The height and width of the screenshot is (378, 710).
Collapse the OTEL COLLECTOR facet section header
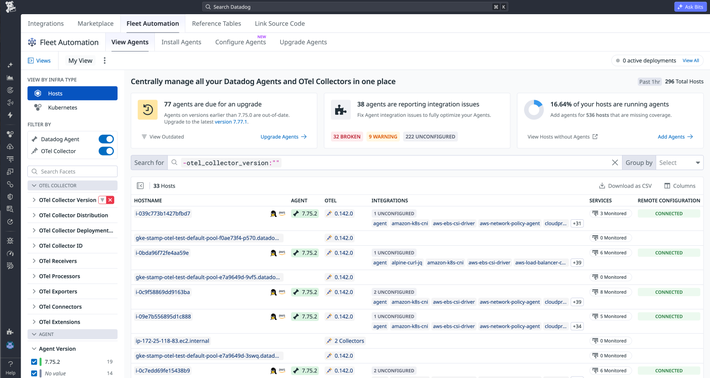(72, 186)
